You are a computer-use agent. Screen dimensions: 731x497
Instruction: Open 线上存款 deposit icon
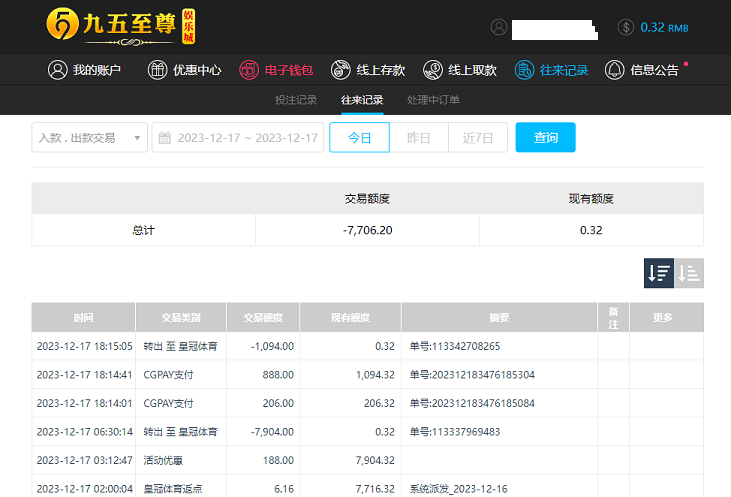[x=341, y=70]
